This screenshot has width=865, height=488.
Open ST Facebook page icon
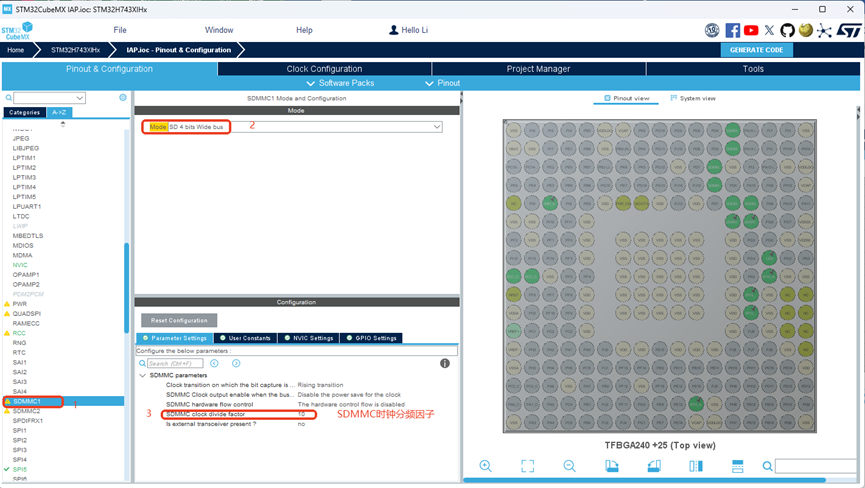(x=733, y=30)
